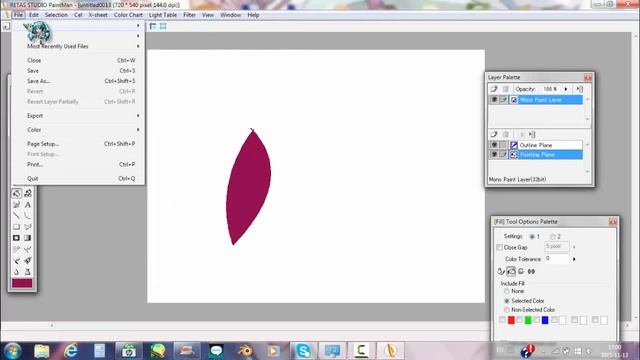Click the trash icon in the plane toolbar

[x=506, y=134]
